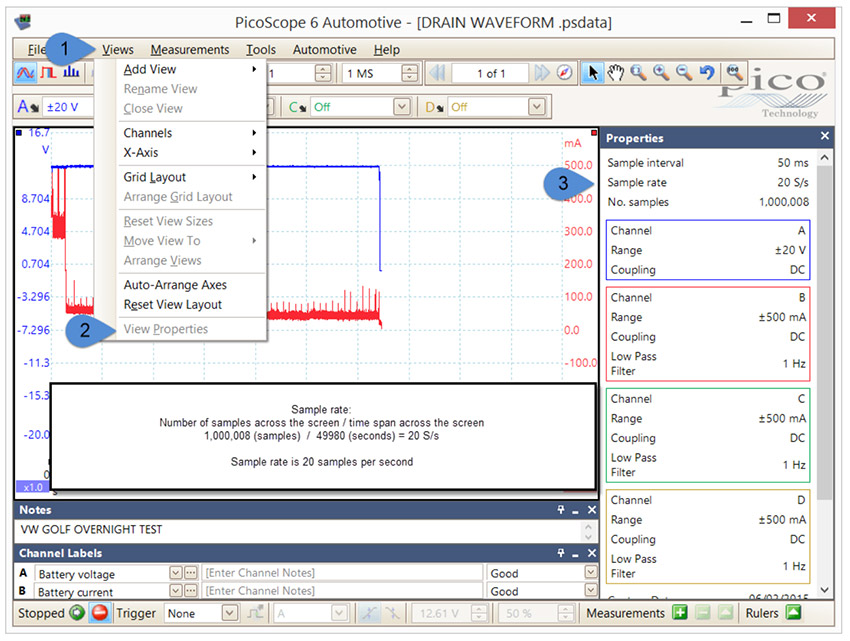Click the Zoom In magnifier
This screenshot has height=641, width=850.
[661, 73]
